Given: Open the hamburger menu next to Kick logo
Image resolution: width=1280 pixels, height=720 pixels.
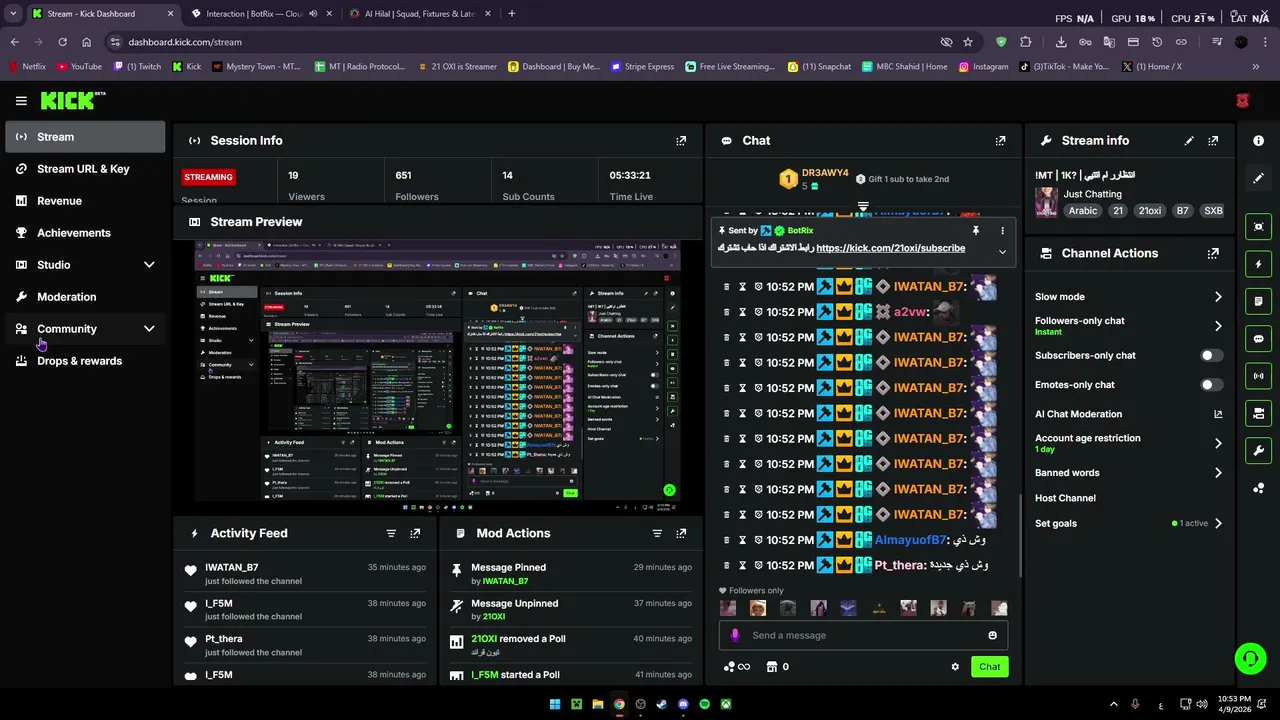Looking at the screenshot, I should point(21,101).
